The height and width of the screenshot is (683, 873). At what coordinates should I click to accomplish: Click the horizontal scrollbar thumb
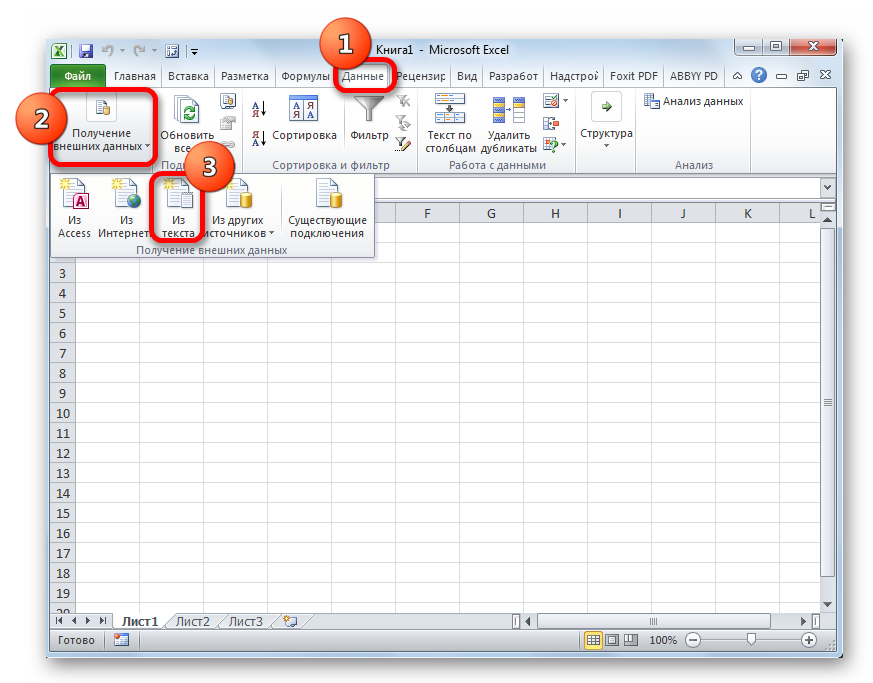click(654, 621)
